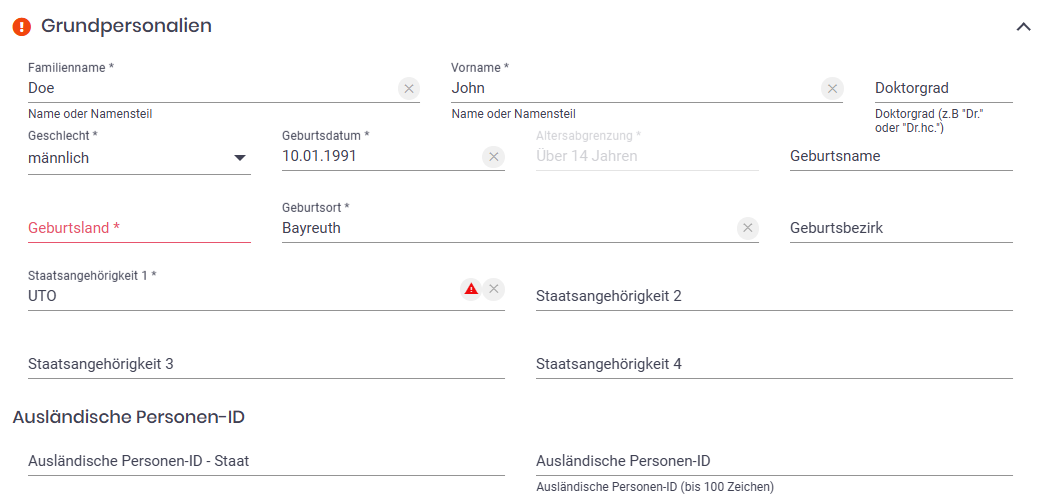Image resolution: width=1049 pixels, height=500 pixels.
Task: Click the Staatsangehörigkeit 3 field
Action: point(265,365)
